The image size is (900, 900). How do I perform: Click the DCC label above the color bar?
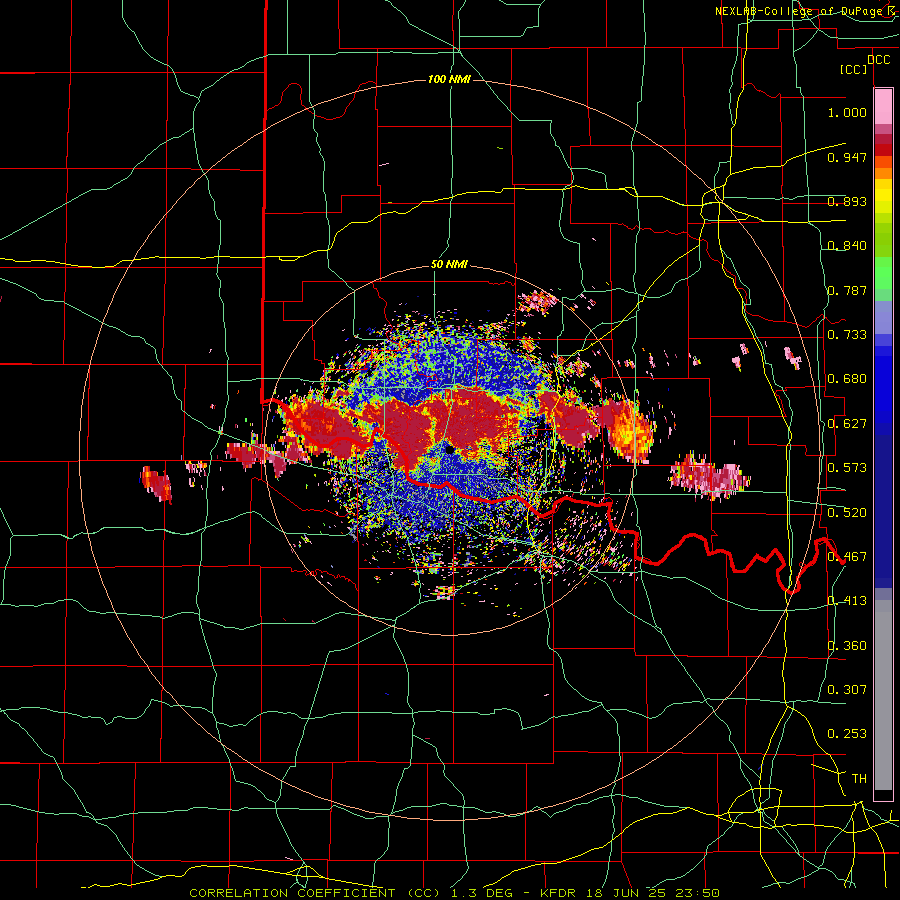tap(879, 60)
